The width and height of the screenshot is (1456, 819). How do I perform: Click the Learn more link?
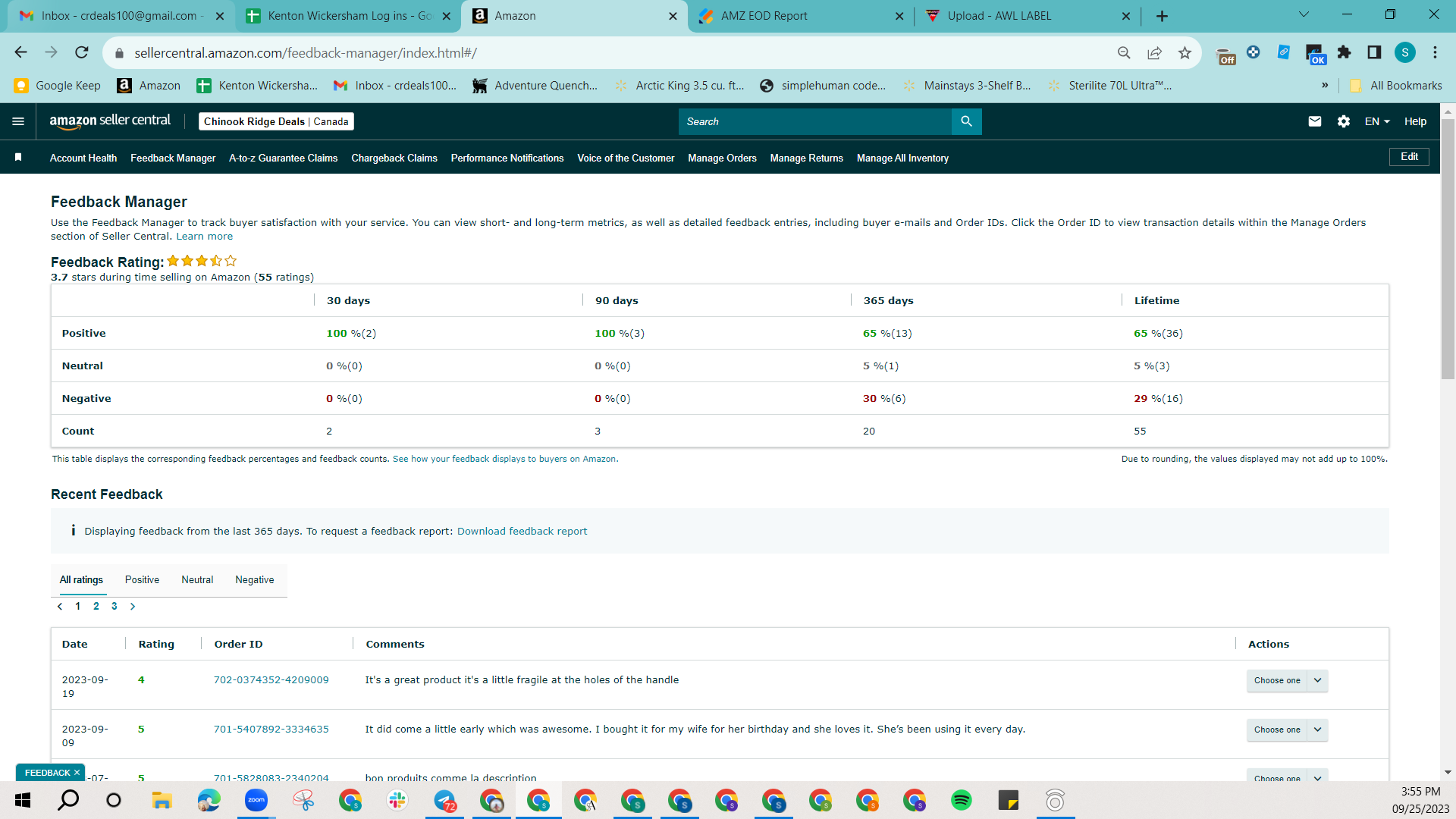click(x=205, y=237)
